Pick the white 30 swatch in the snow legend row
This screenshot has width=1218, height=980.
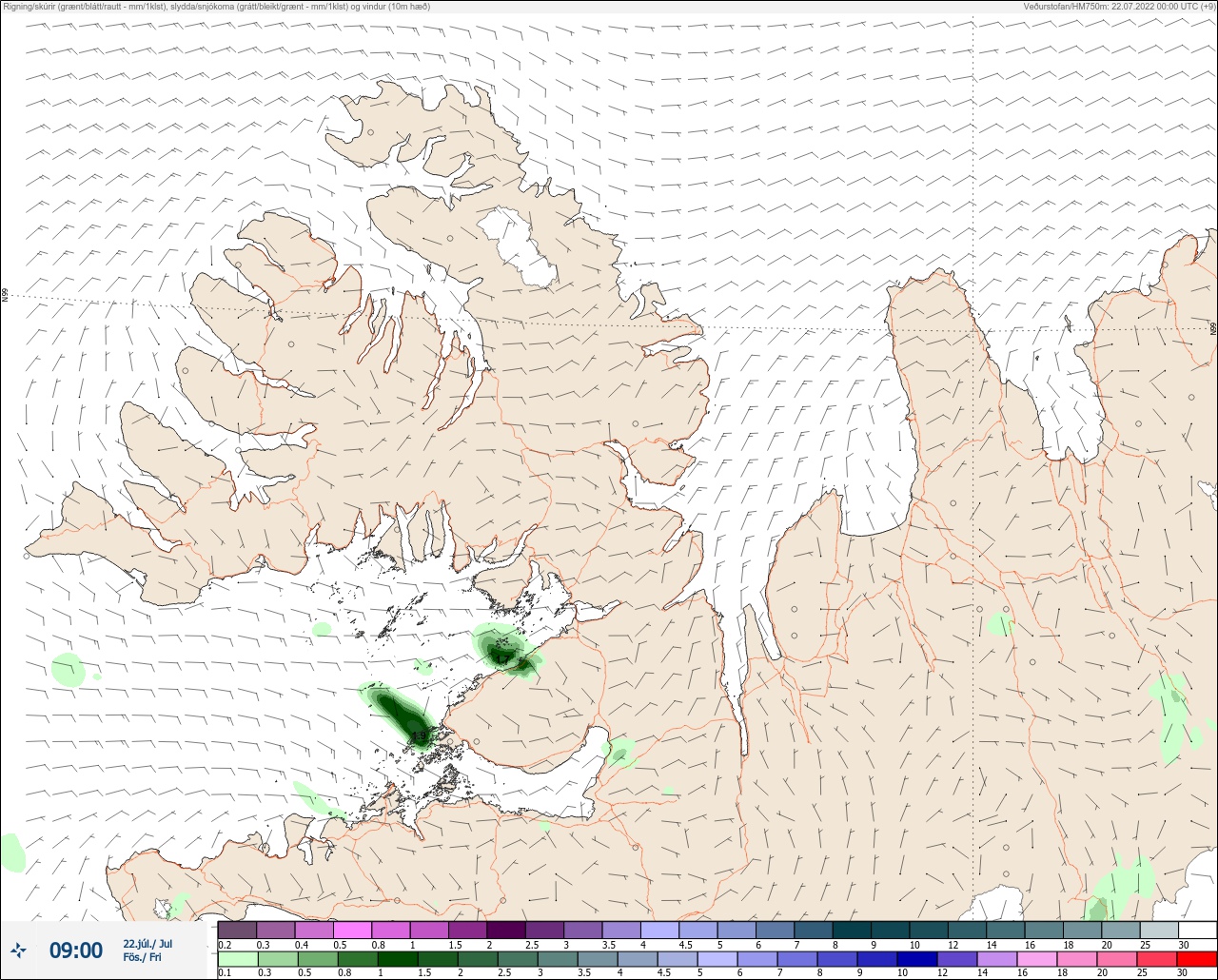1197,930
